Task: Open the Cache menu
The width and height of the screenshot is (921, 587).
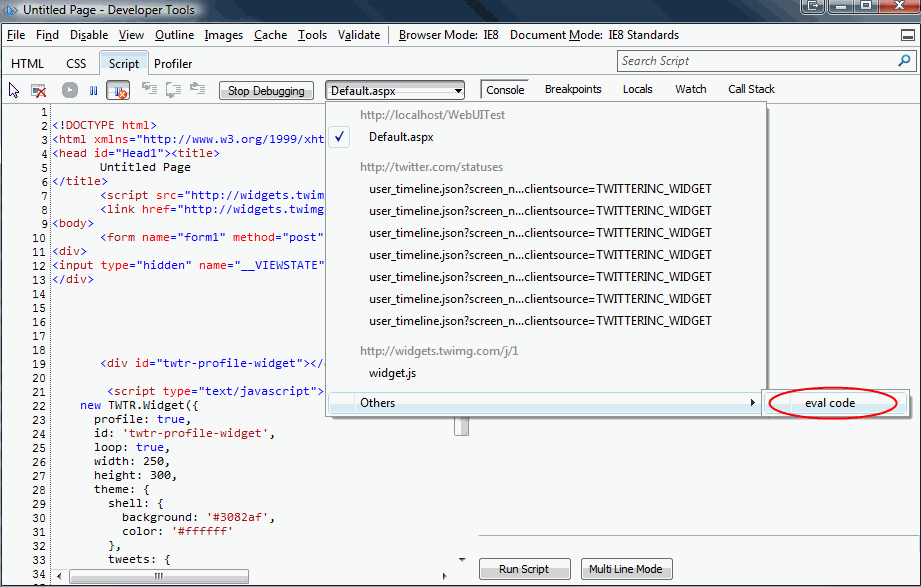Action: [x=271, y=35]
